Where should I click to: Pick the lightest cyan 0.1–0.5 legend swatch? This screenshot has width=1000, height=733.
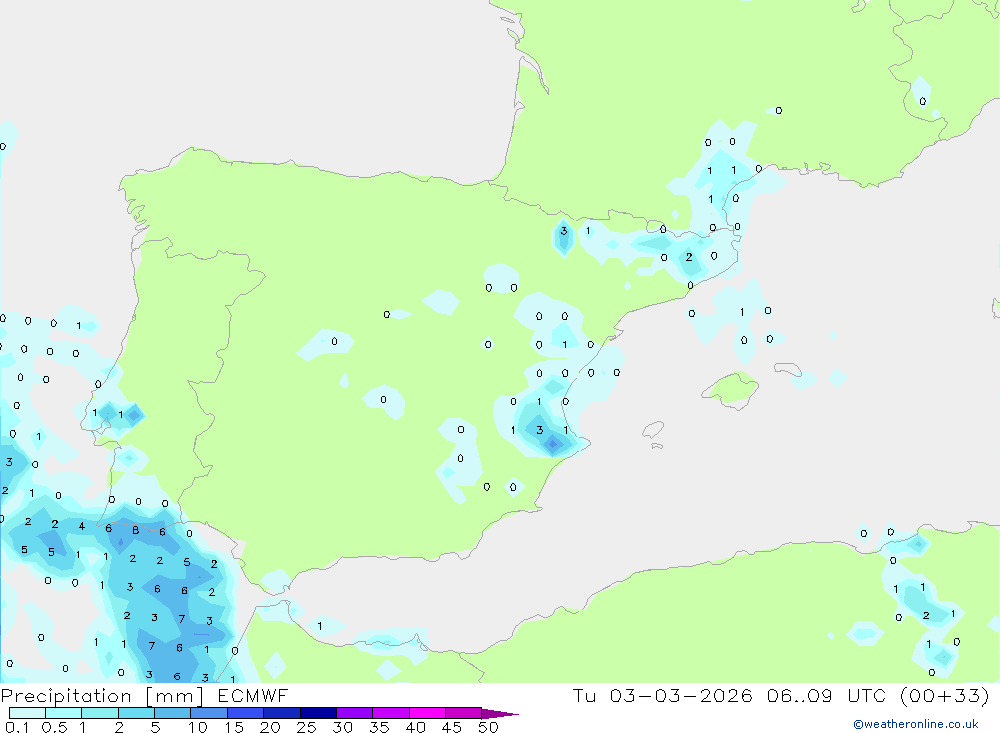click(27, 713)
